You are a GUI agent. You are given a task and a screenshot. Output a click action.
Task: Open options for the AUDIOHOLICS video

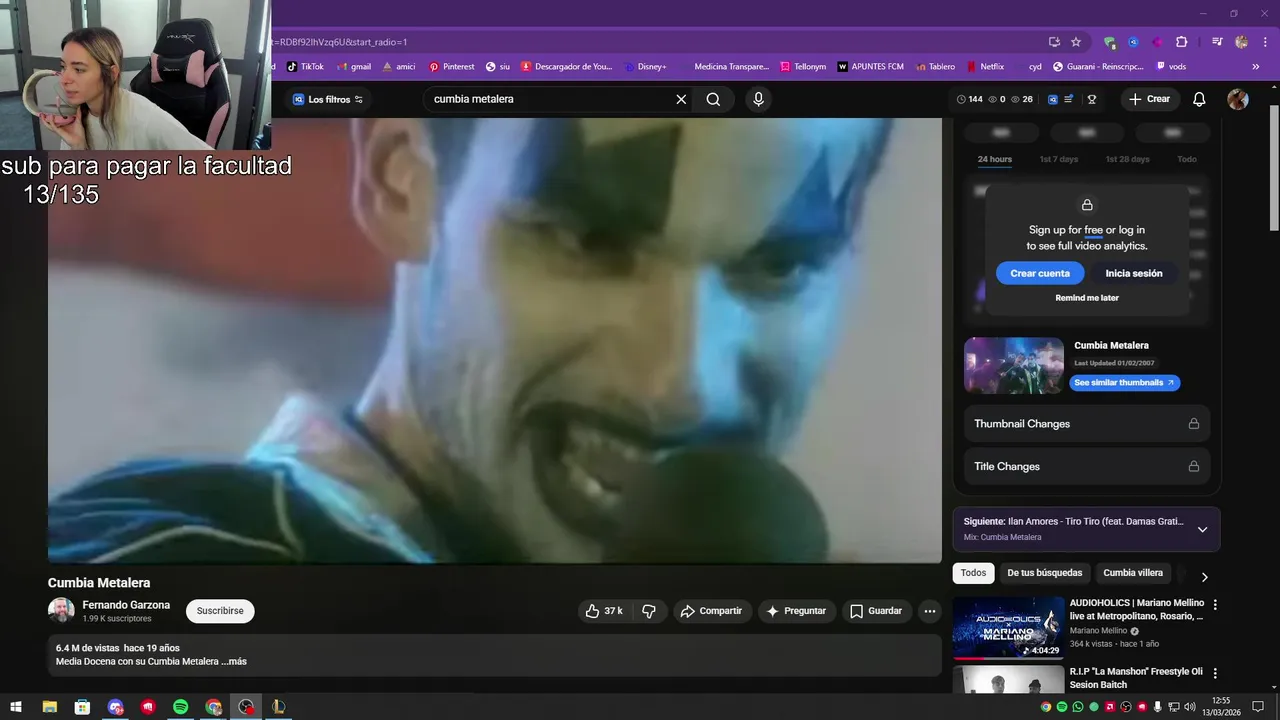[1215, 605]
